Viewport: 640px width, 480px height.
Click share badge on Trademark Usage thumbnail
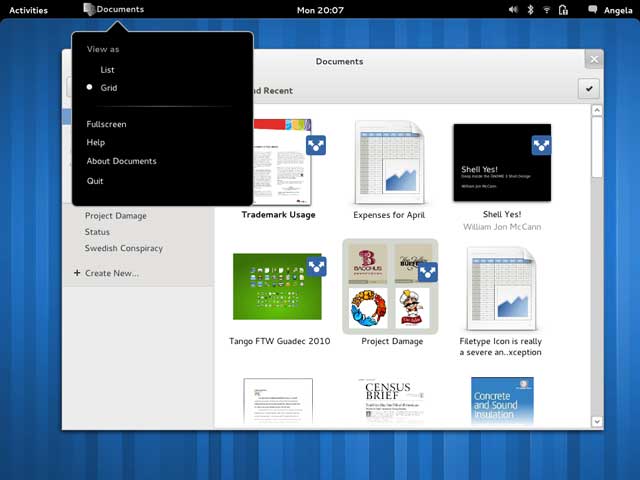[316, 145]
